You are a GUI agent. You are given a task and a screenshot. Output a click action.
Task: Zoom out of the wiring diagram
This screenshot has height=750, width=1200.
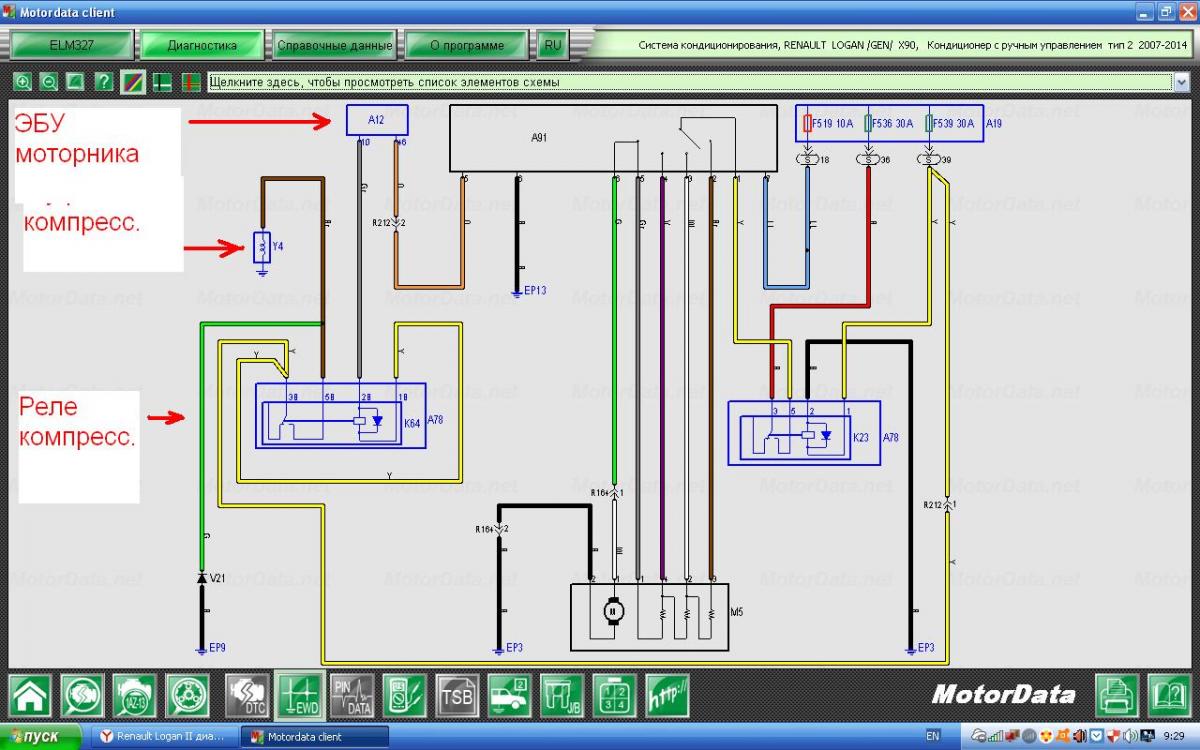49,82
